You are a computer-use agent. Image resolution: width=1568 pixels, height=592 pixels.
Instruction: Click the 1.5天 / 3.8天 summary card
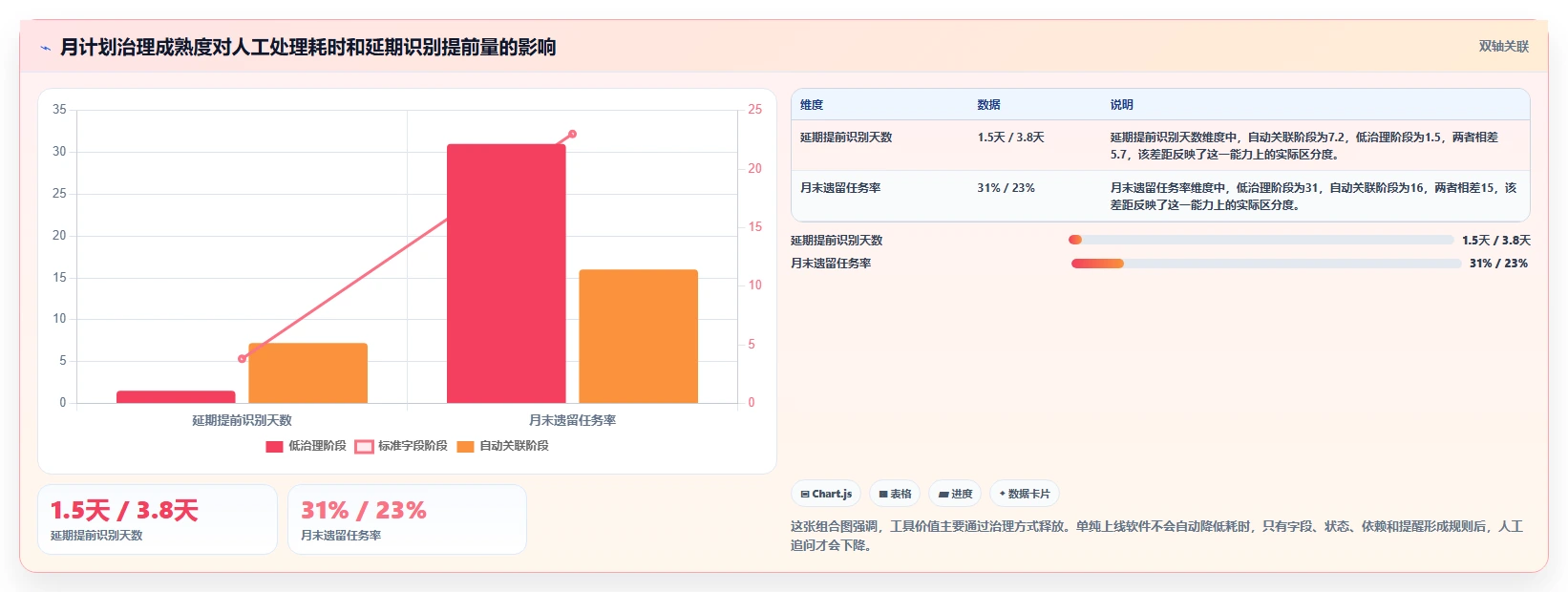coord(158,519)
